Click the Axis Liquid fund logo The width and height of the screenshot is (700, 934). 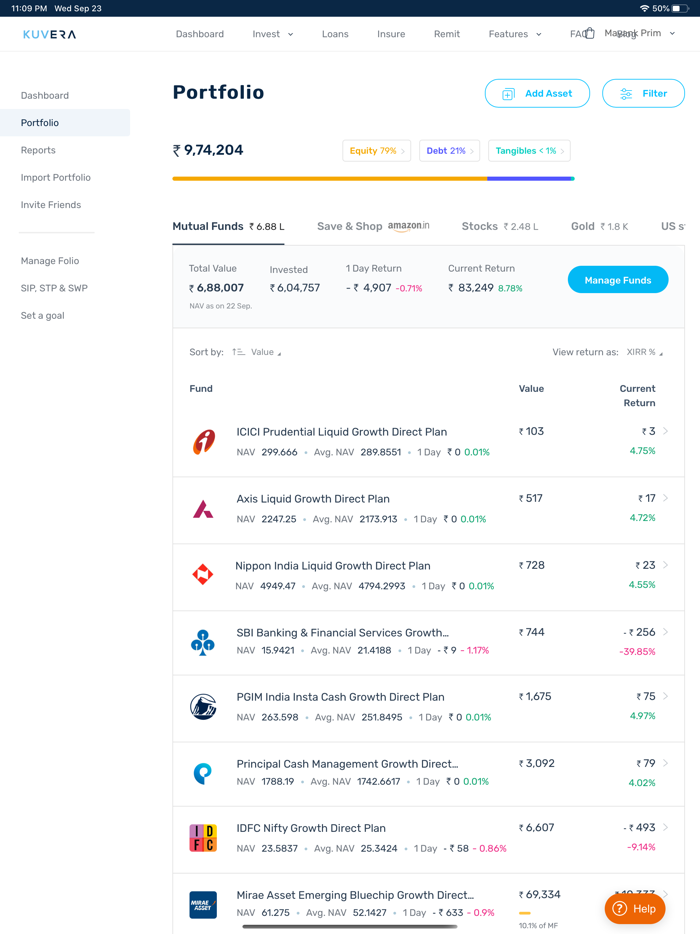click(203, 509)
